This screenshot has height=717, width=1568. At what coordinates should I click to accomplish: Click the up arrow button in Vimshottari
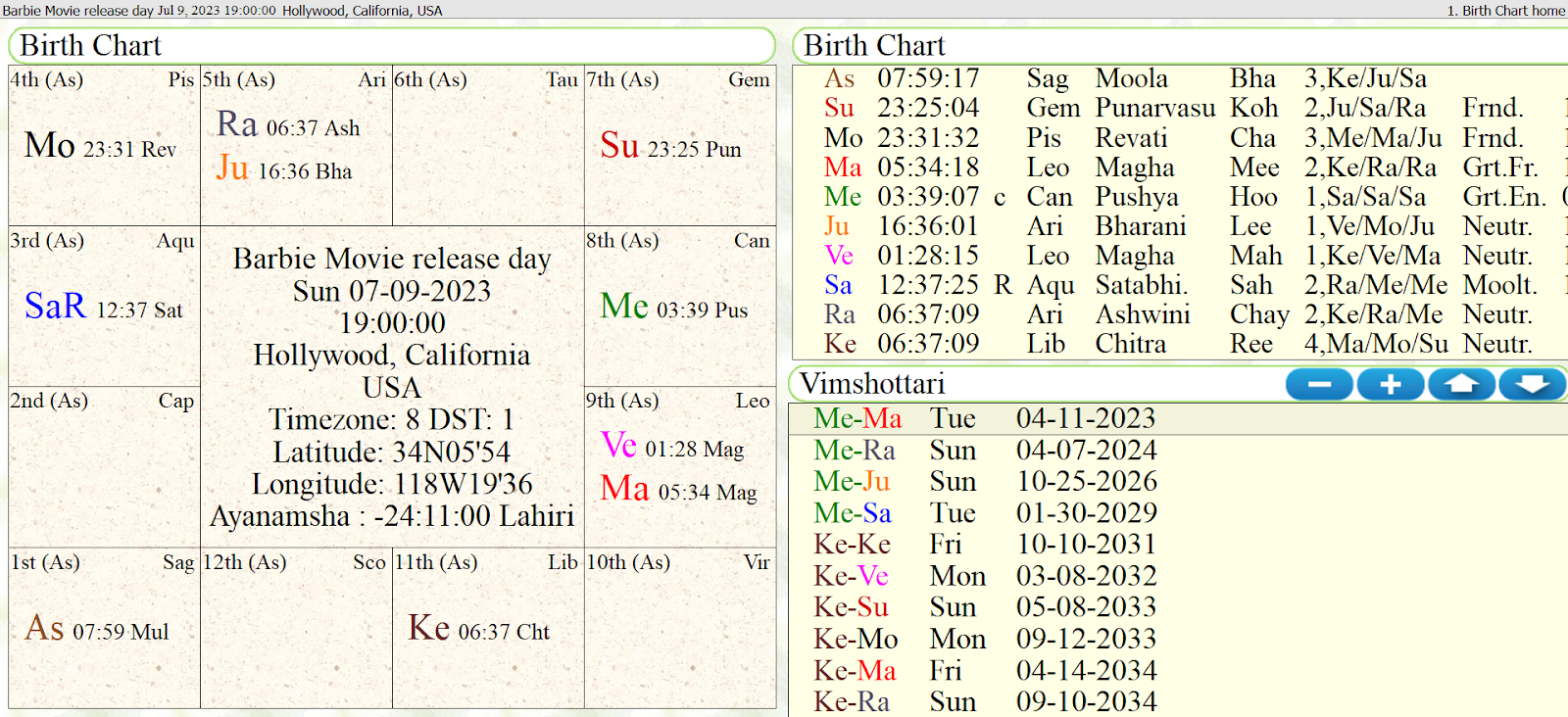pyautogui.click(x=1461, y=385)
